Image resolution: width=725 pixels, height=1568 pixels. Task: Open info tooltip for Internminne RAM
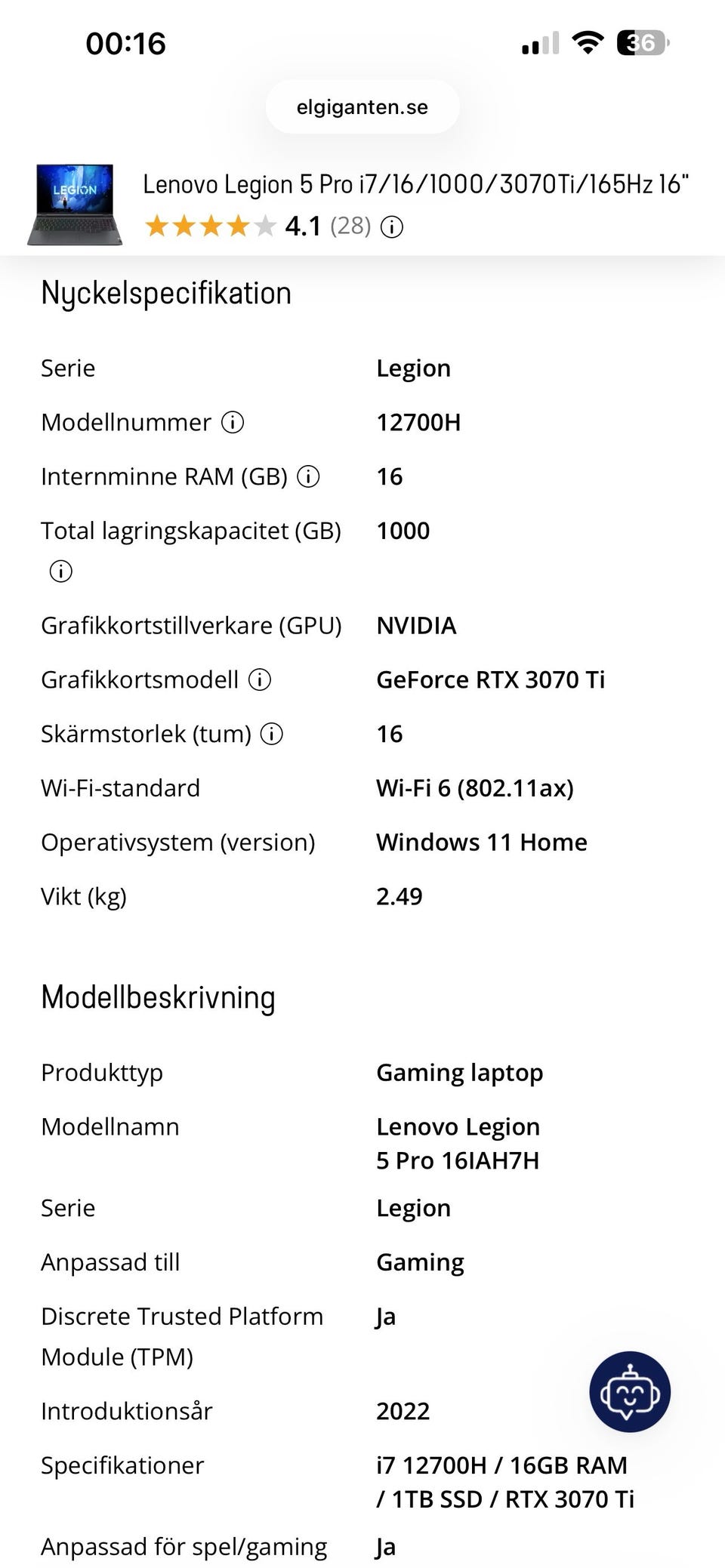308,476
